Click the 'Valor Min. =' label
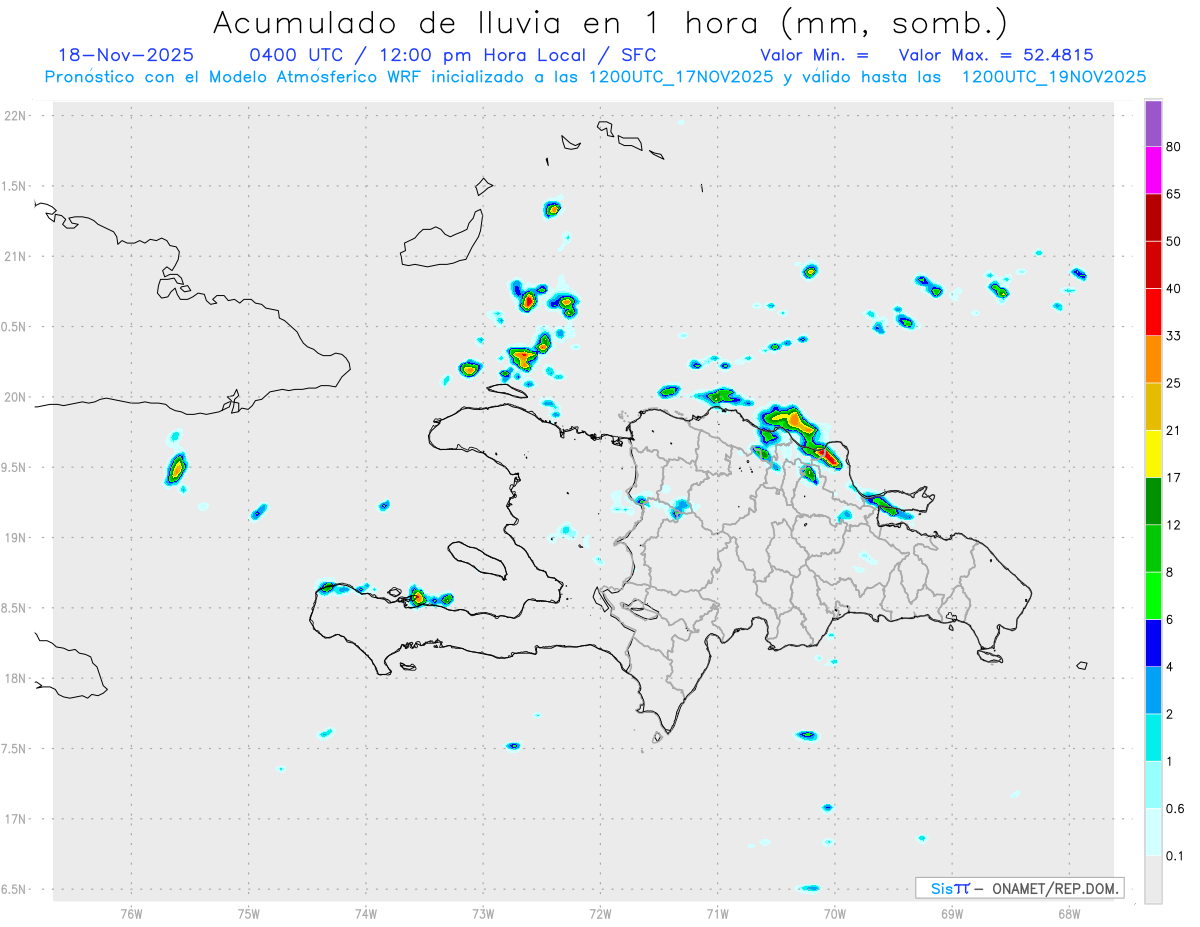1200x927 pixels. pyautogui.click(x=814, y=55)
